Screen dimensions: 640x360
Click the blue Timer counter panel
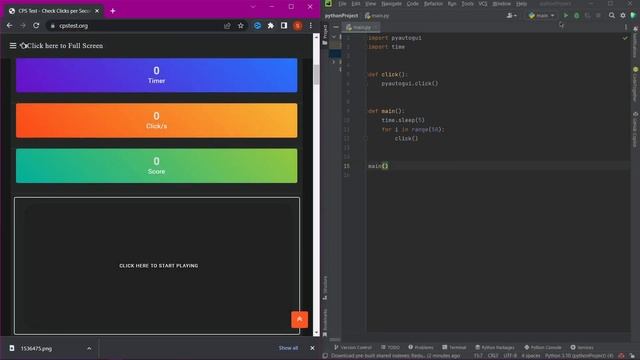(x=157, y=75)
